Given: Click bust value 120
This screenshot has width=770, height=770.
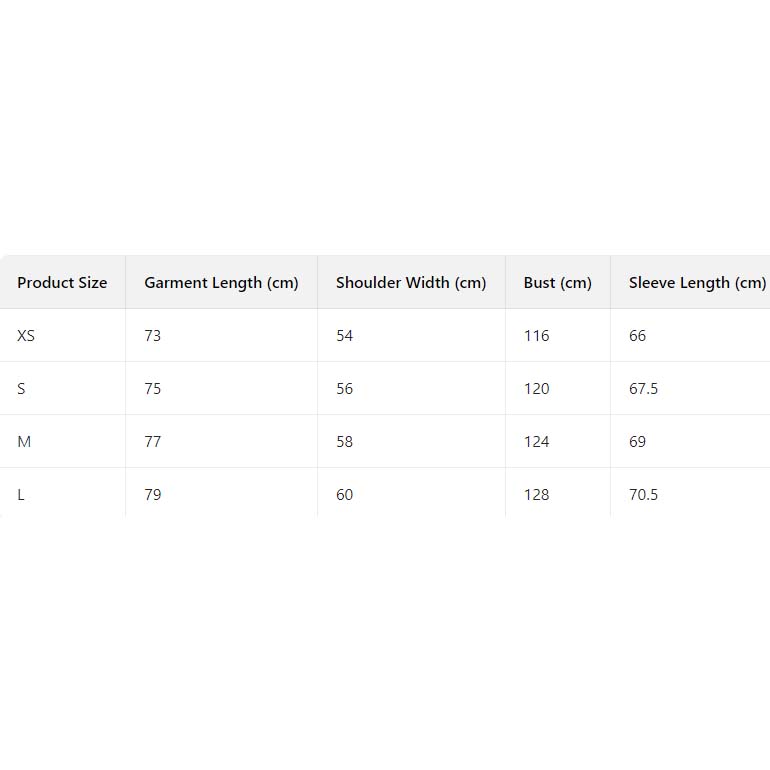Looking at the screenshot, I should pyautogui.click(x=536, y=389).
